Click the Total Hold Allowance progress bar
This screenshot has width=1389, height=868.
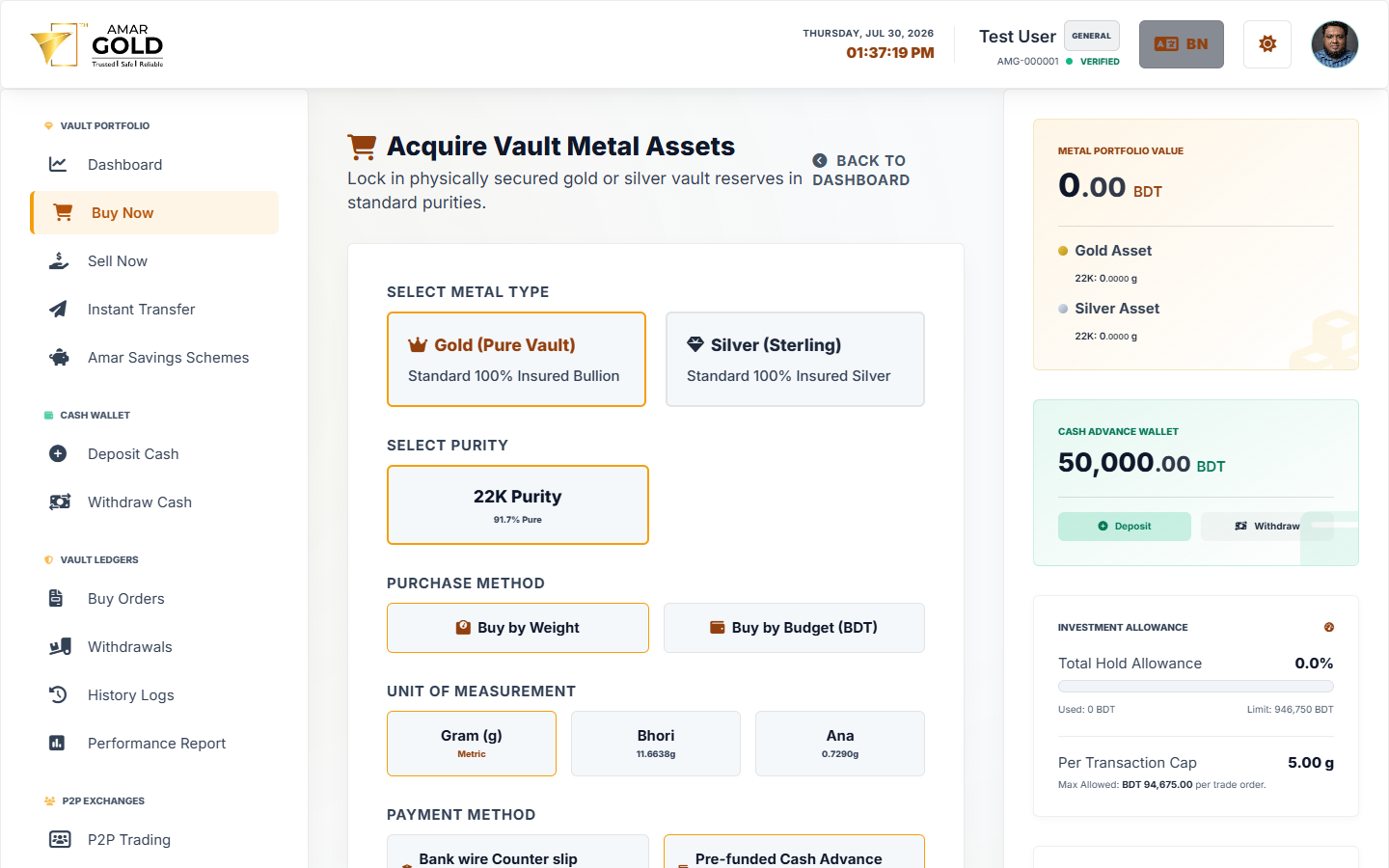point(1196,687)
